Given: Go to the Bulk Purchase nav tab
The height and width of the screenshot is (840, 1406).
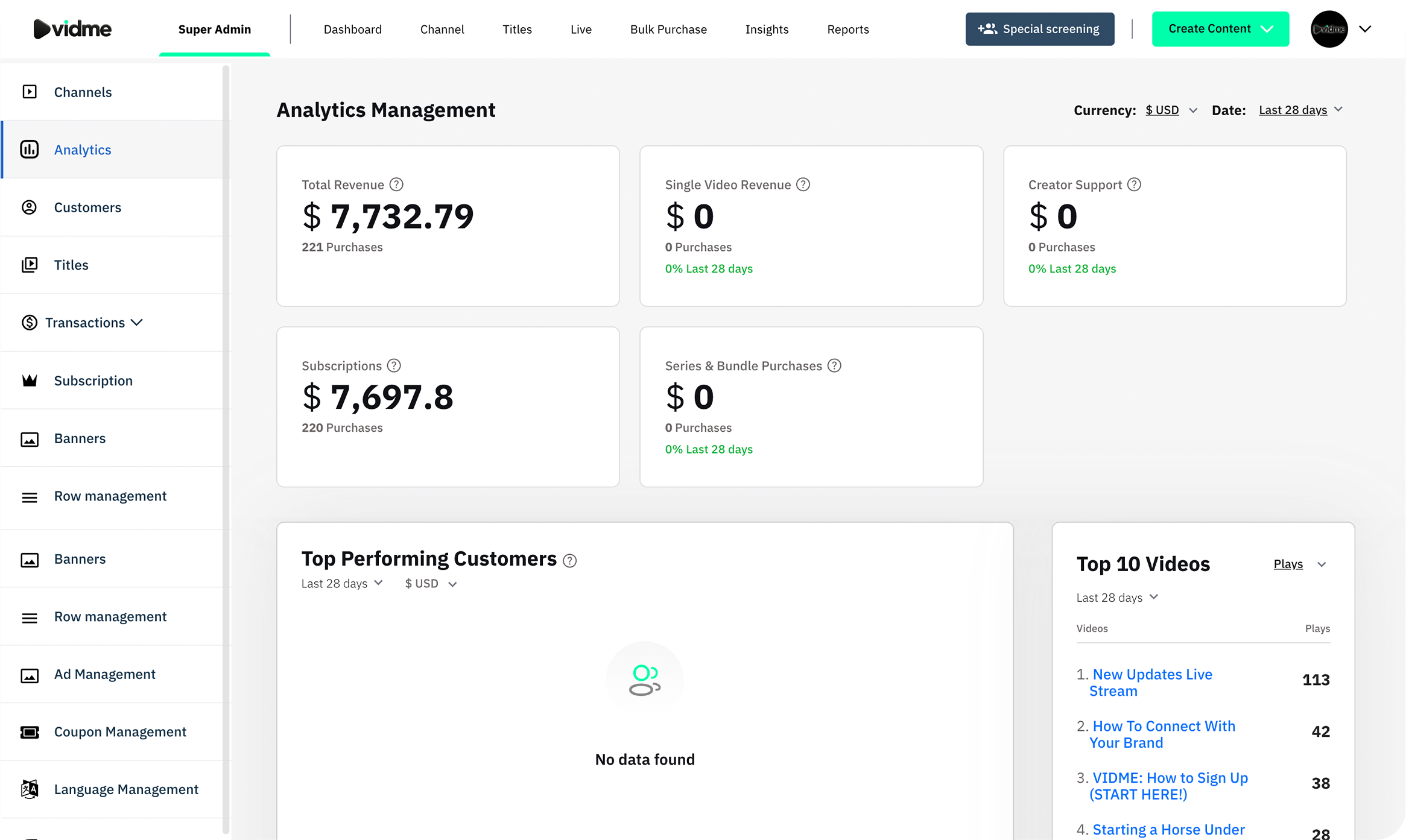Looking at the screenshot, I should pyautogui.click(x=668, y=30).
